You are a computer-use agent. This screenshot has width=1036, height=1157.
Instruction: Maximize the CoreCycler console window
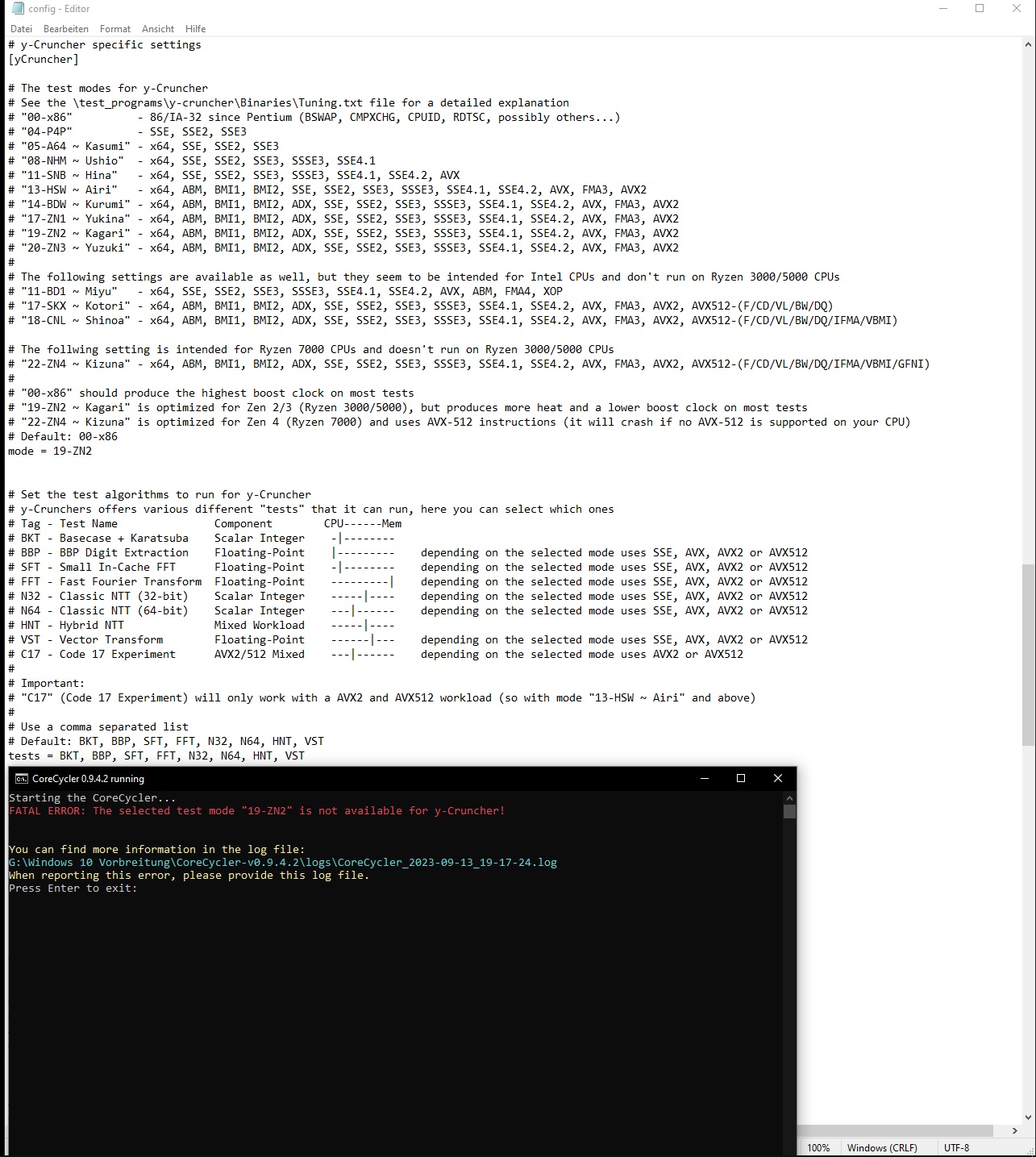point(741,778)
